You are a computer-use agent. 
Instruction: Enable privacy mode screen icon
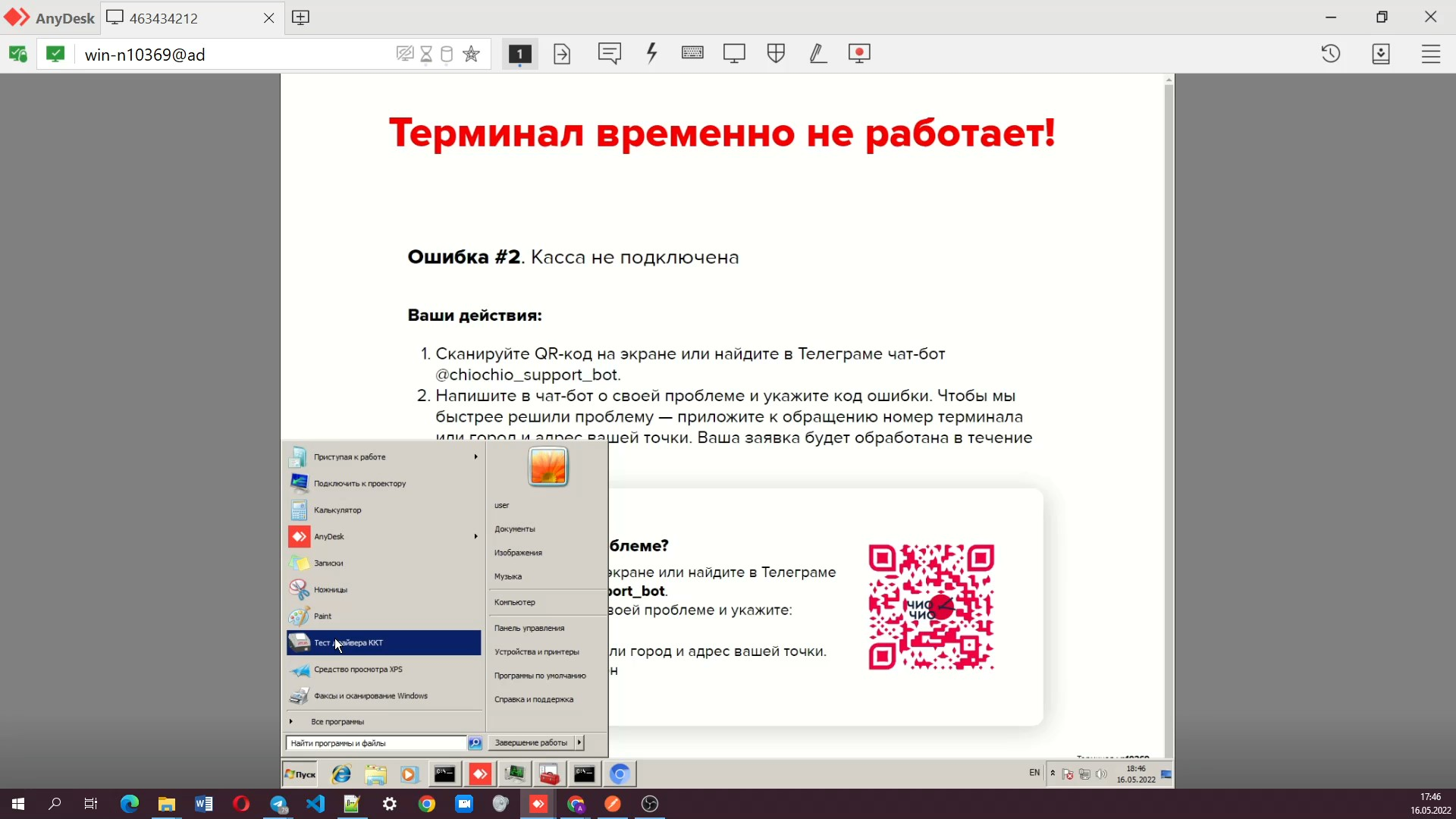pyautogui.click(x=404, y=53)
